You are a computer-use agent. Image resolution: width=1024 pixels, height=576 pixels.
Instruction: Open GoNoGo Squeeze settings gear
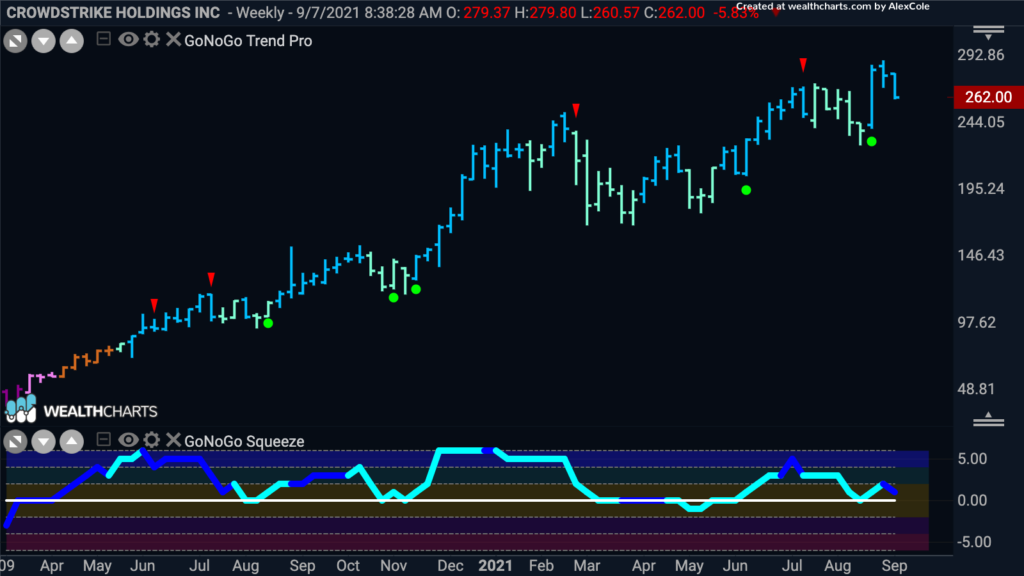(x=152, y=440)
